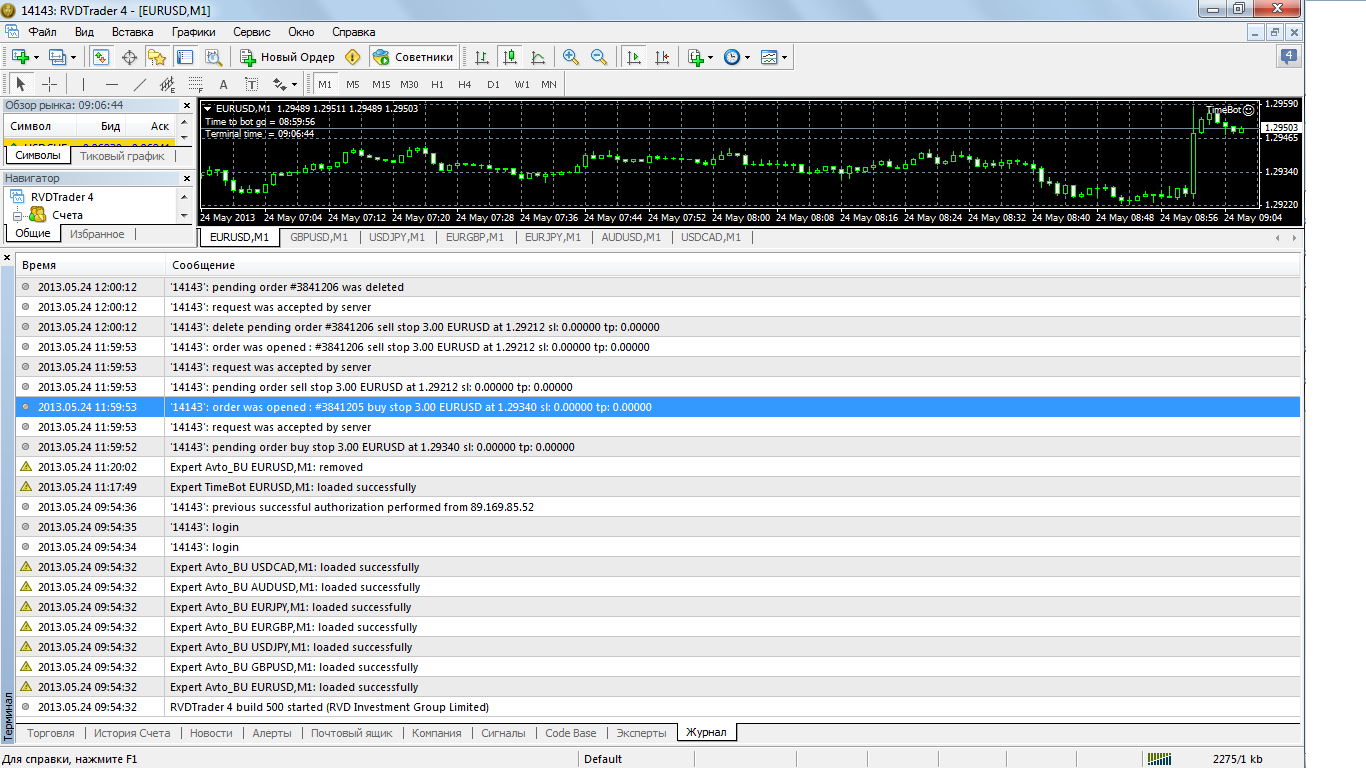The width and height of the screenshot is (1366, 768).
Task: Click the zoom out magnifier icon
Action: (599, 57)
